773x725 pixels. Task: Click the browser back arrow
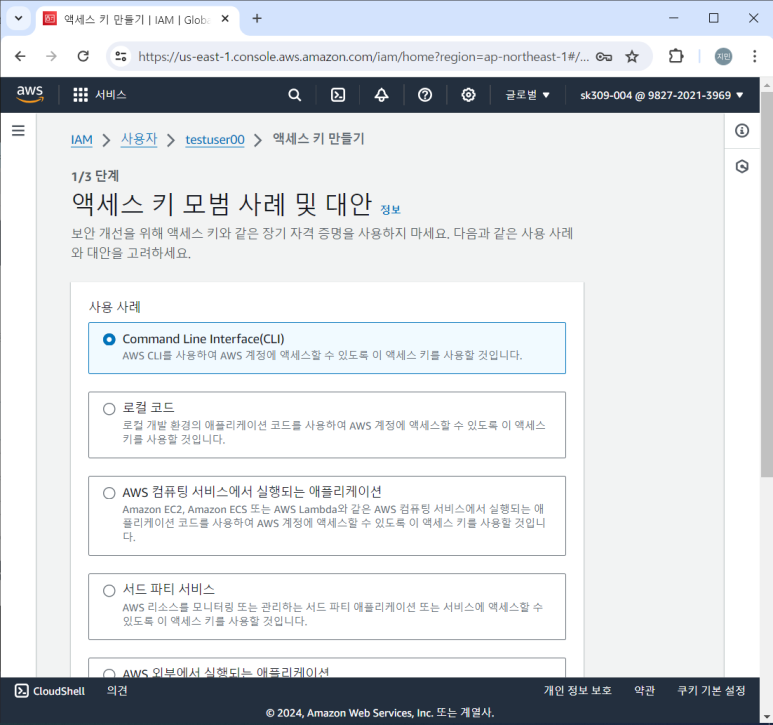point(20,56)
